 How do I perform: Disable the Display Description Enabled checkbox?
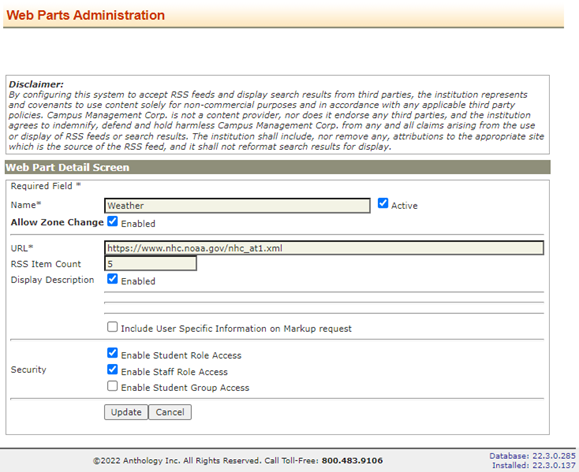coord(112,279)
